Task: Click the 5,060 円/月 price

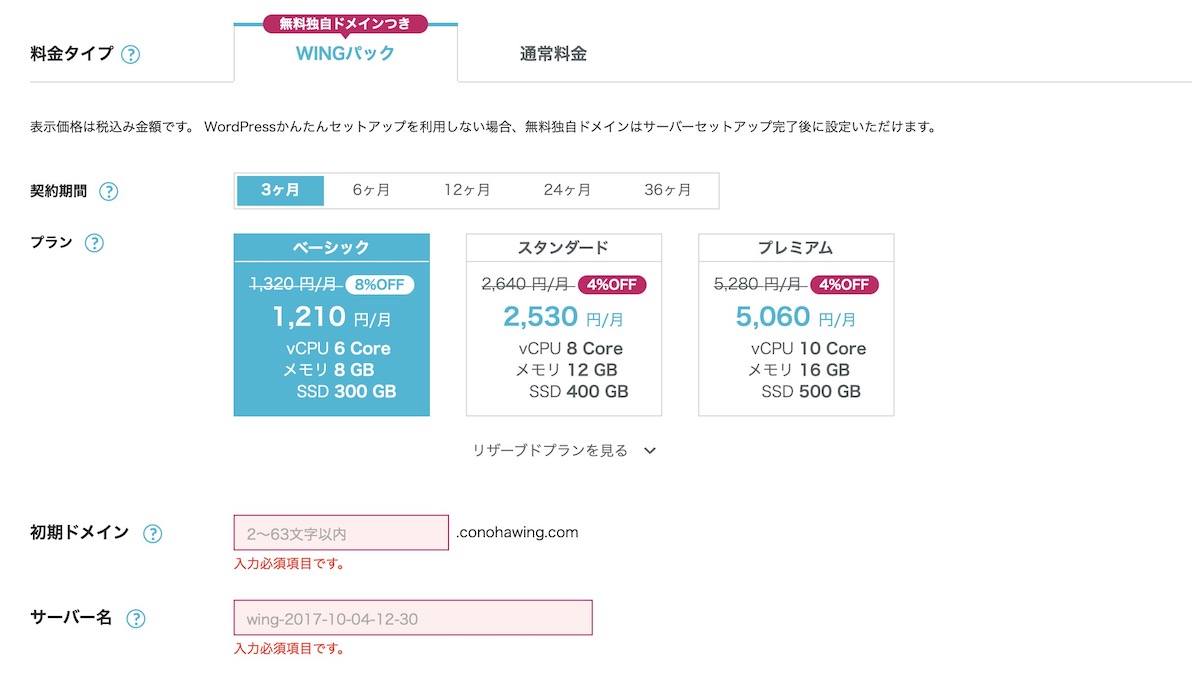Action: point(796,317)
